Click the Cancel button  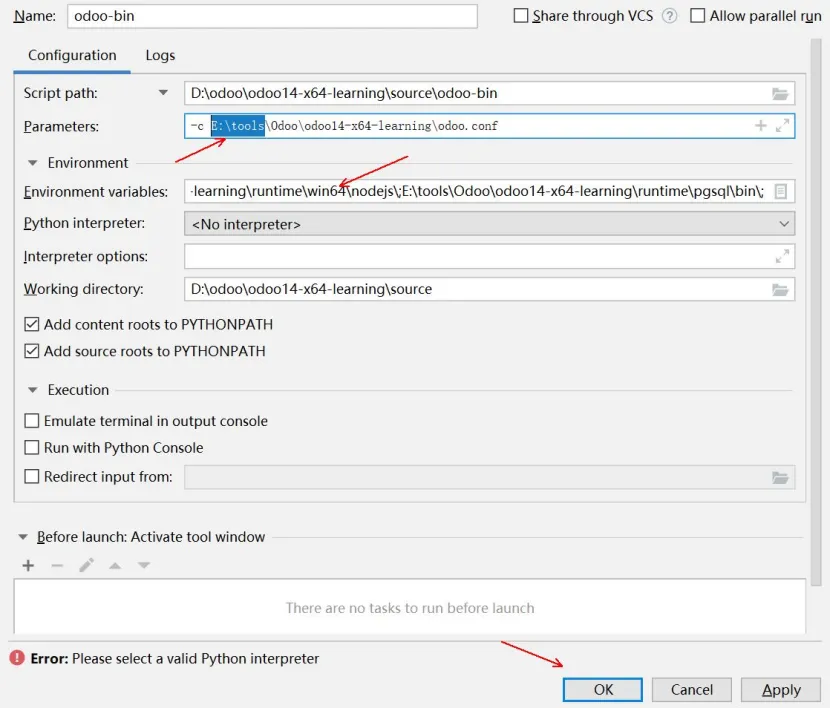[691, 689]
